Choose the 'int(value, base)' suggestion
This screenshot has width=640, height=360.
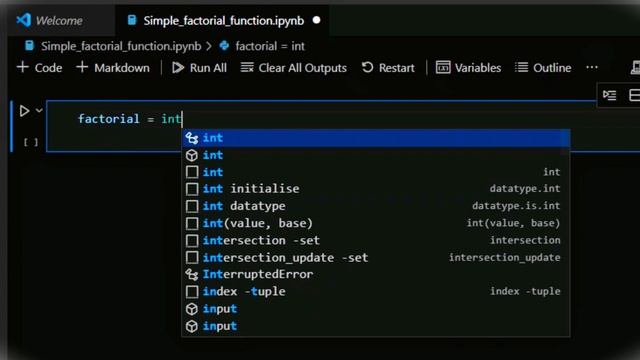pyautogui.click(x=376, y=223)
